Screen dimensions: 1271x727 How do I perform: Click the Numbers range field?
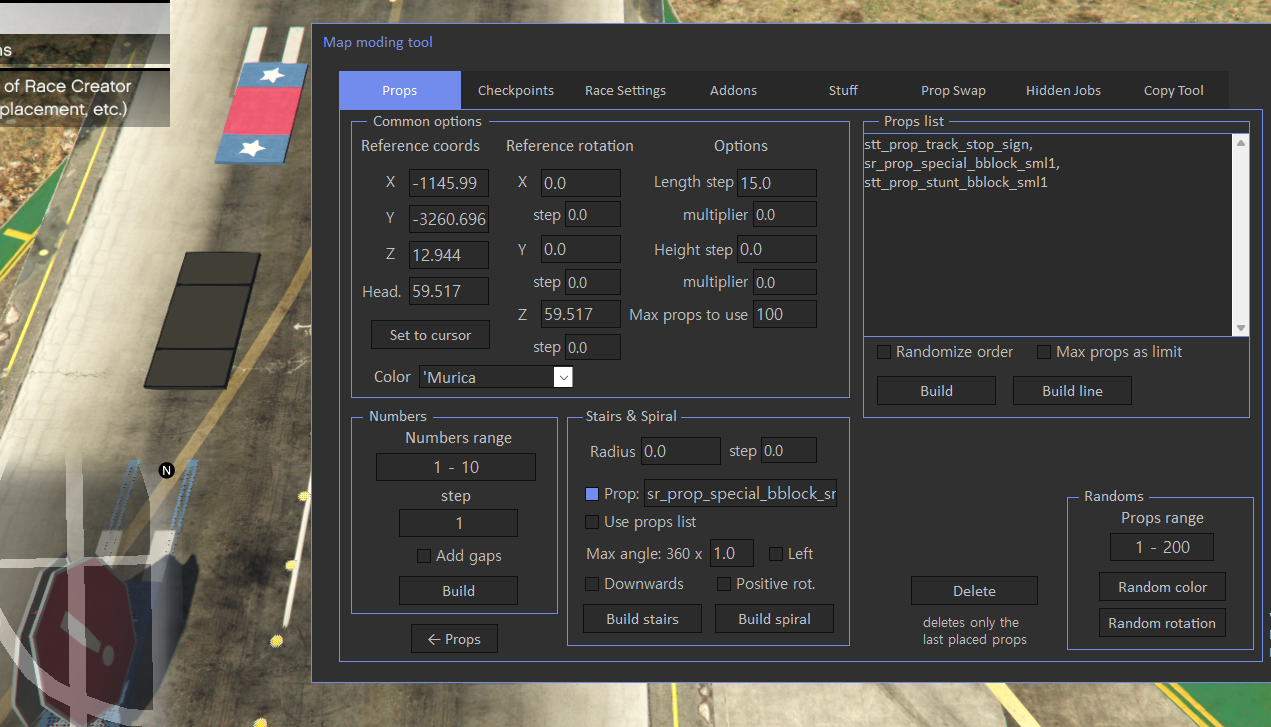[456, 467]
